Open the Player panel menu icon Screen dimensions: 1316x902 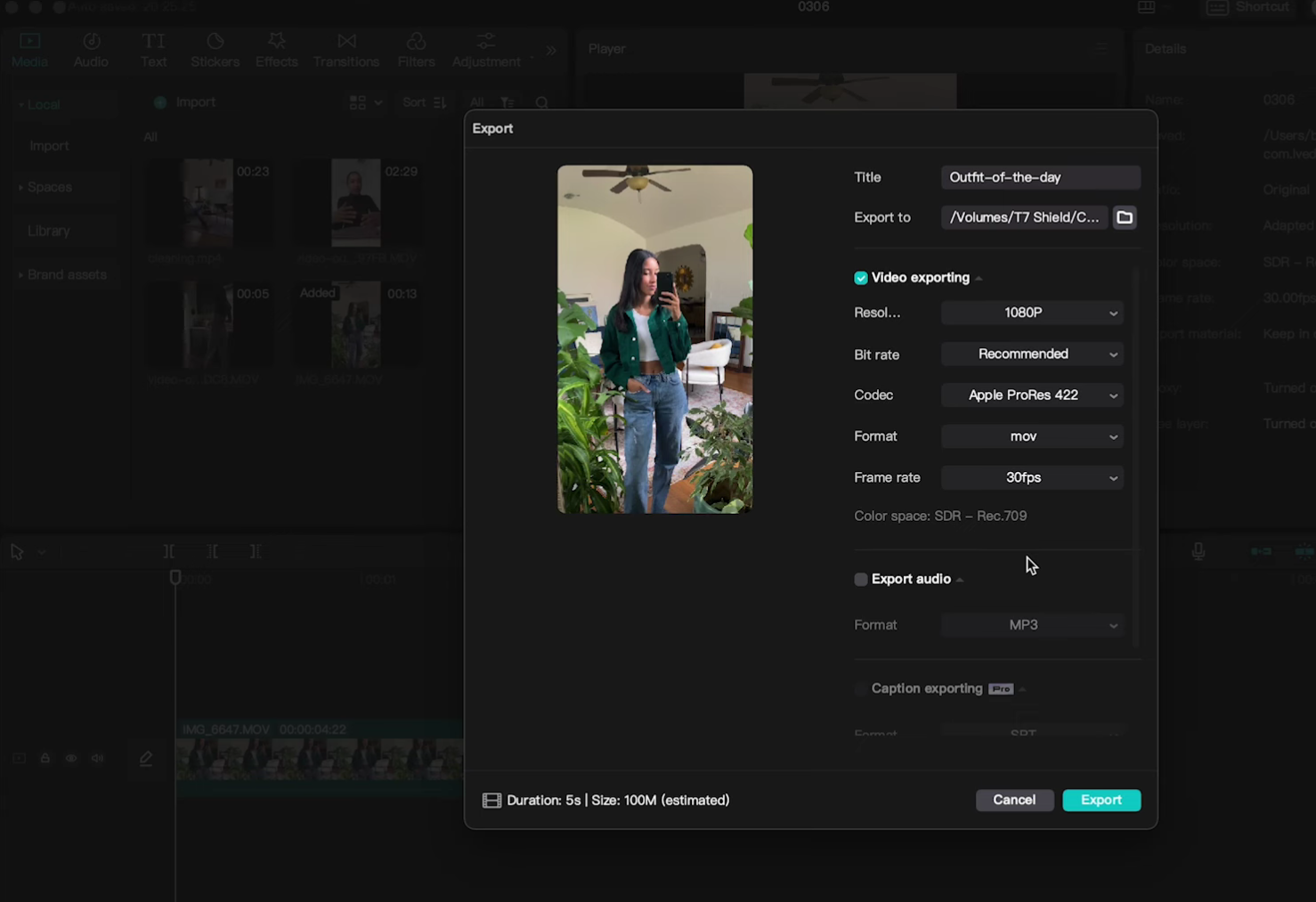click(x=1101, y=49)
